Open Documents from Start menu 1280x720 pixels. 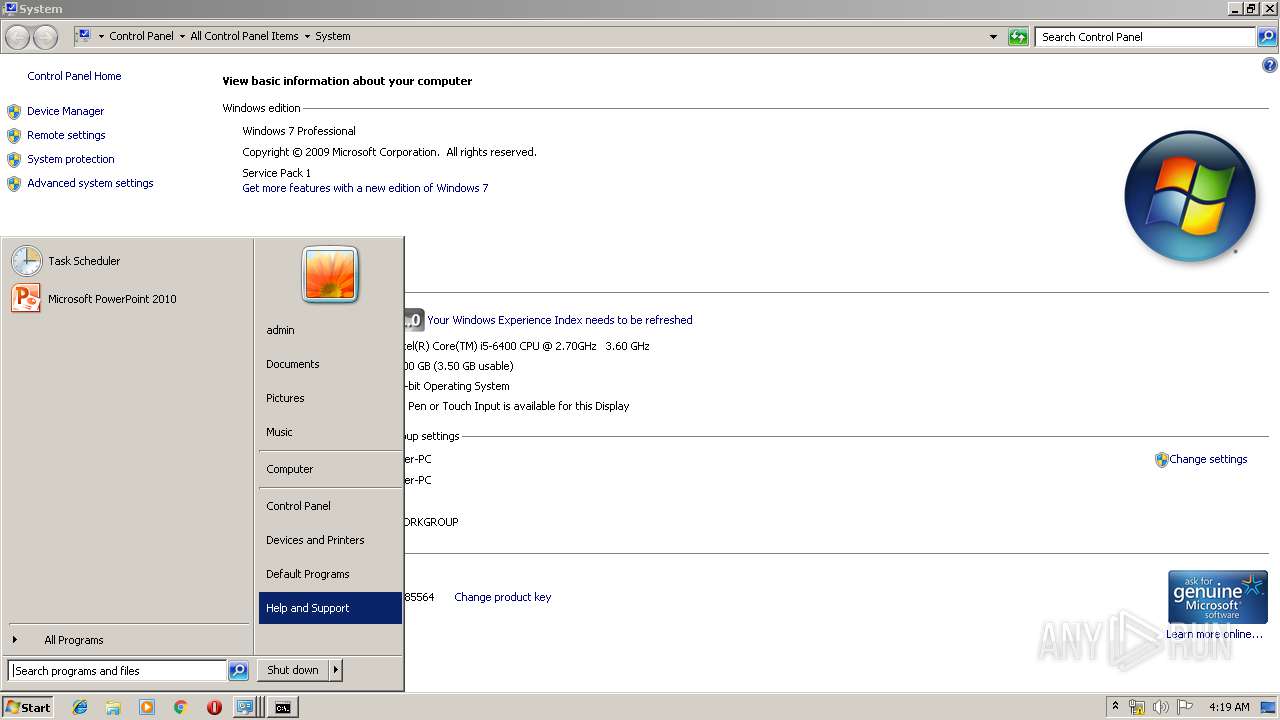click(x=330, y=364)
